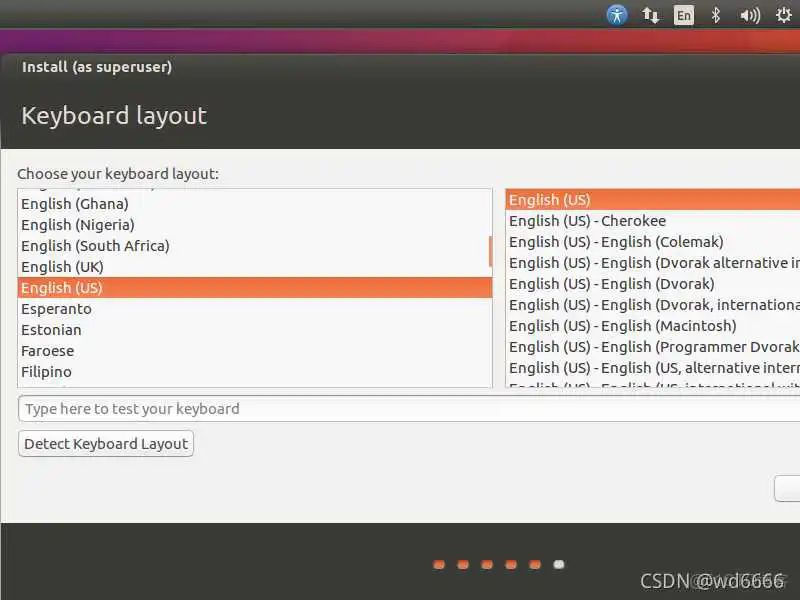Open the 'En' keyboard layout indicator
Viewport: 800px width, 600px height.
(684, 15)
